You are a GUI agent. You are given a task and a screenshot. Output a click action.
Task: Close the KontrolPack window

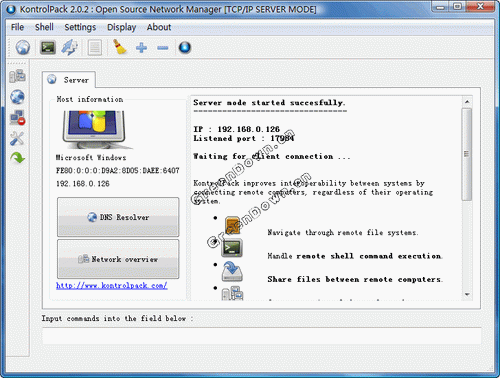coord(480,6)
